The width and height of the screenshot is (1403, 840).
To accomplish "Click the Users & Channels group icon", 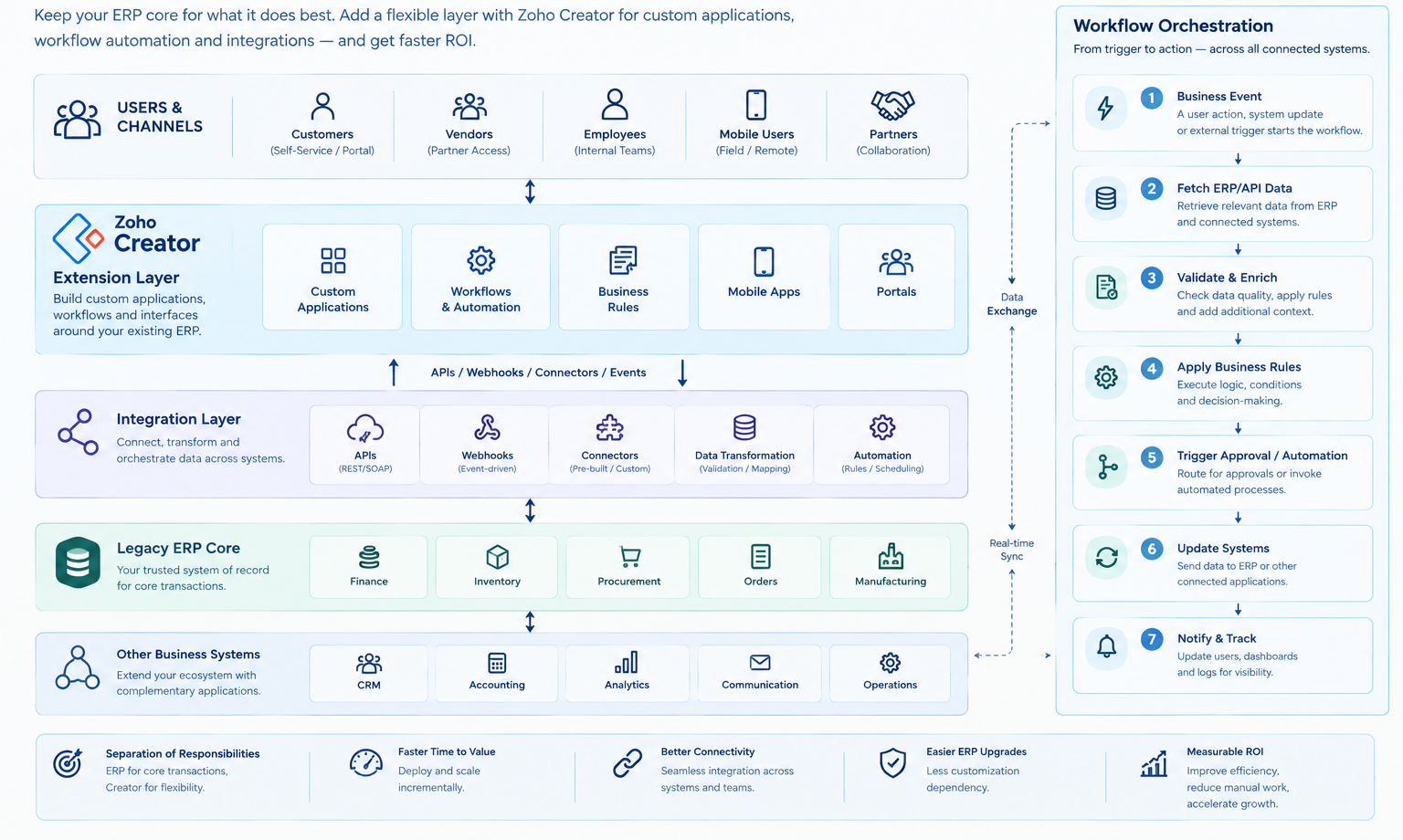I will pyautogui.click(x=78, y=119).
